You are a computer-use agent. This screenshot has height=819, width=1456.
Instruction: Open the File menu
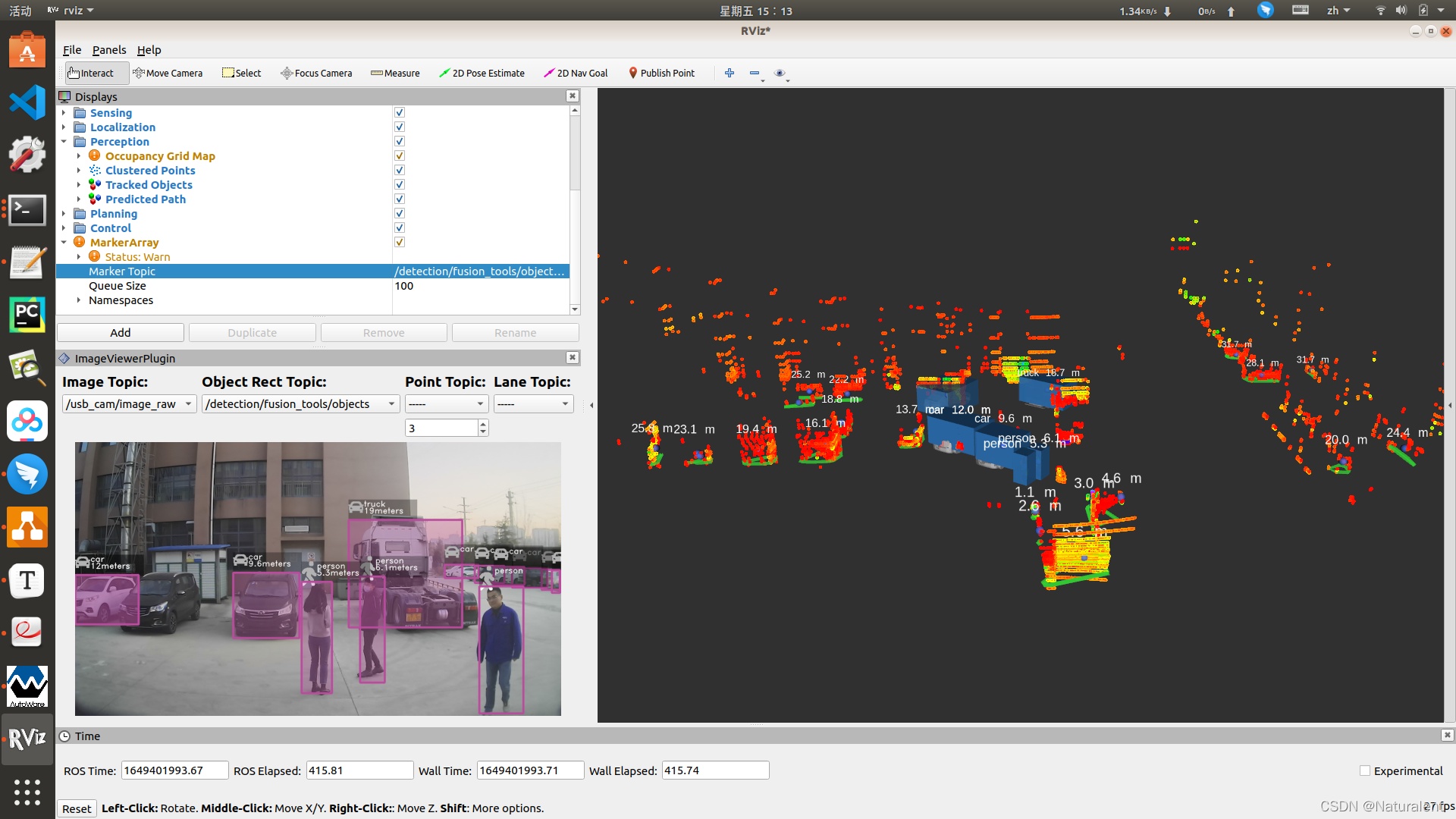click(x=72, y=50)
